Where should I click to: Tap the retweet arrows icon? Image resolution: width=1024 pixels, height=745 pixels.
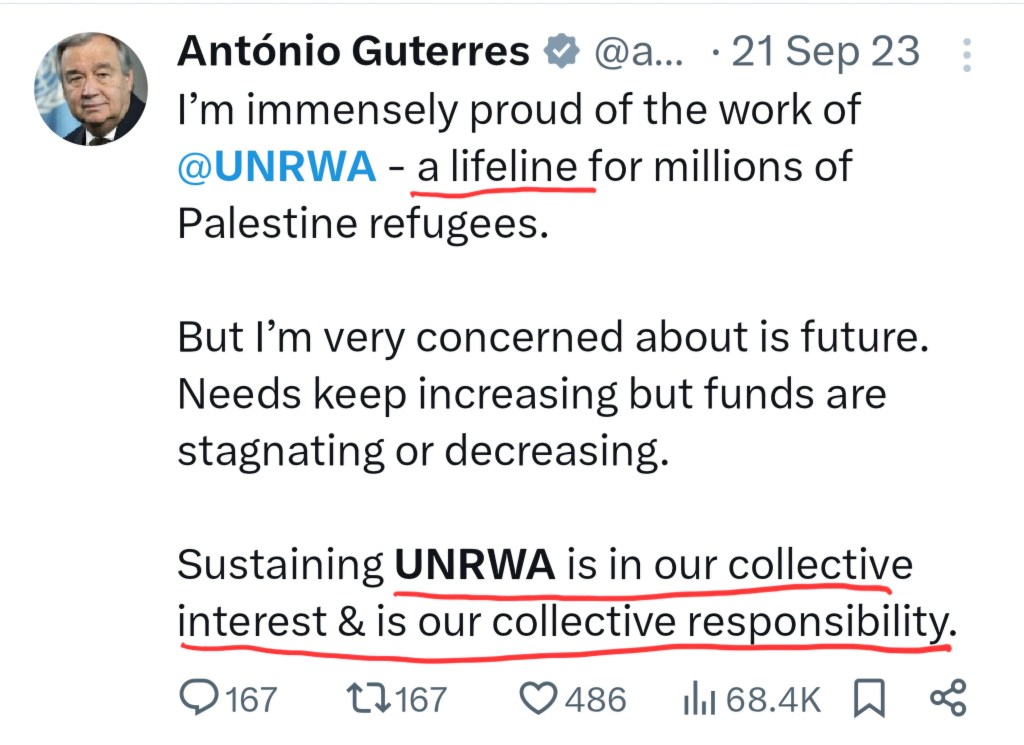click(x=373, y=698)
